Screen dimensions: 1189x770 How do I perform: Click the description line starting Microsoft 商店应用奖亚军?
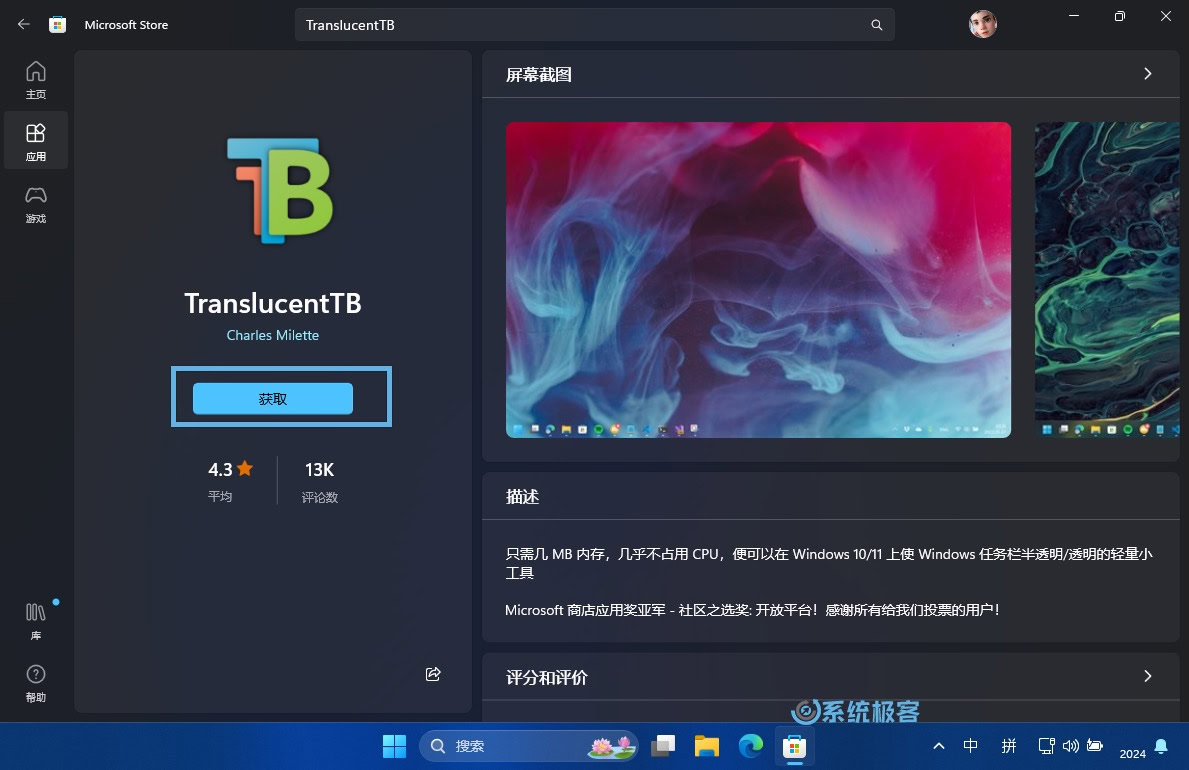[752, 610]
